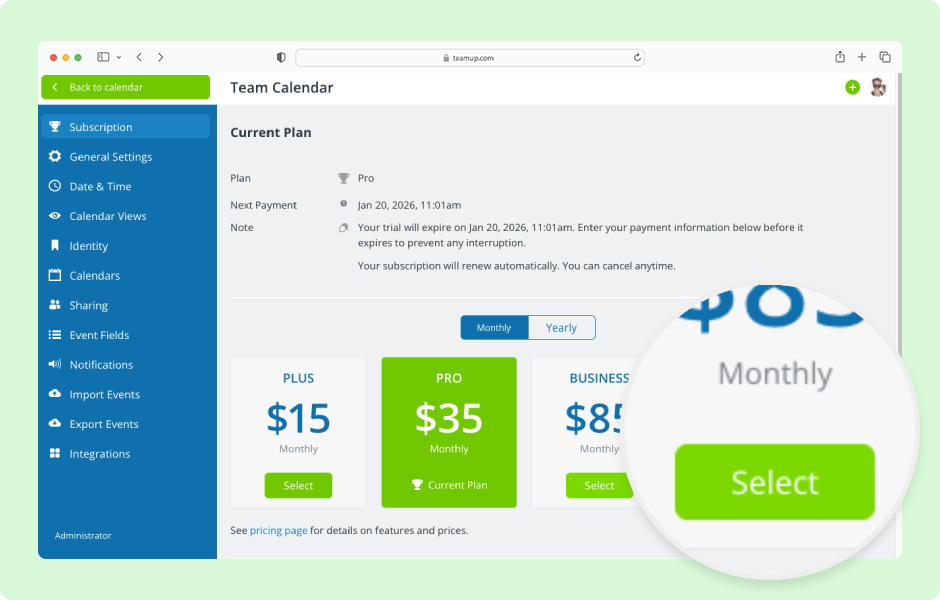The height and width of the screenshot is (600, 940).
Task: Click the green add event plus icon
Action: point(852,88)
